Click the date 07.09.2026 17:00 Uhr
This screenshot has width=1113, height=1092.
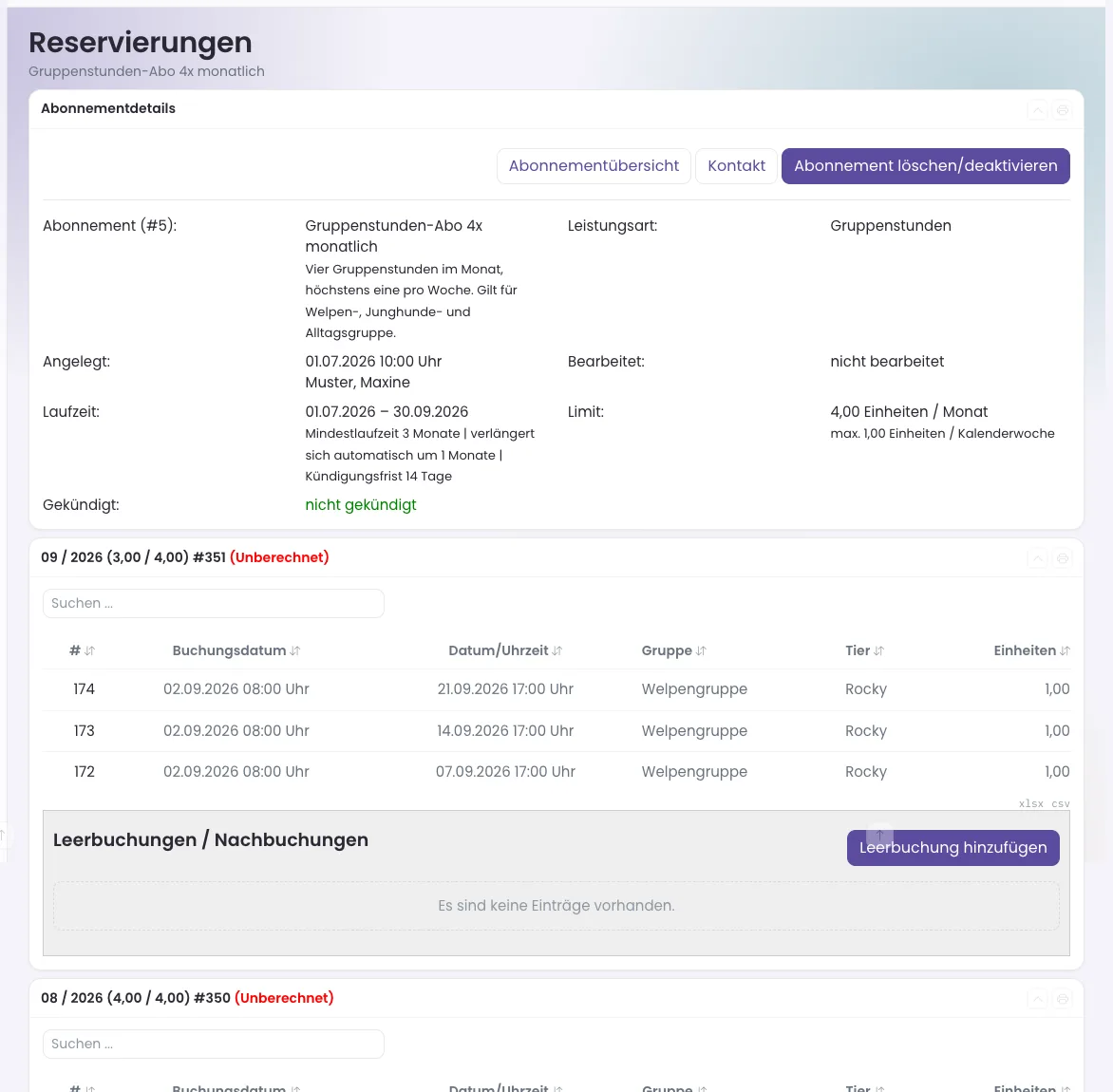[x=505, y=772]
